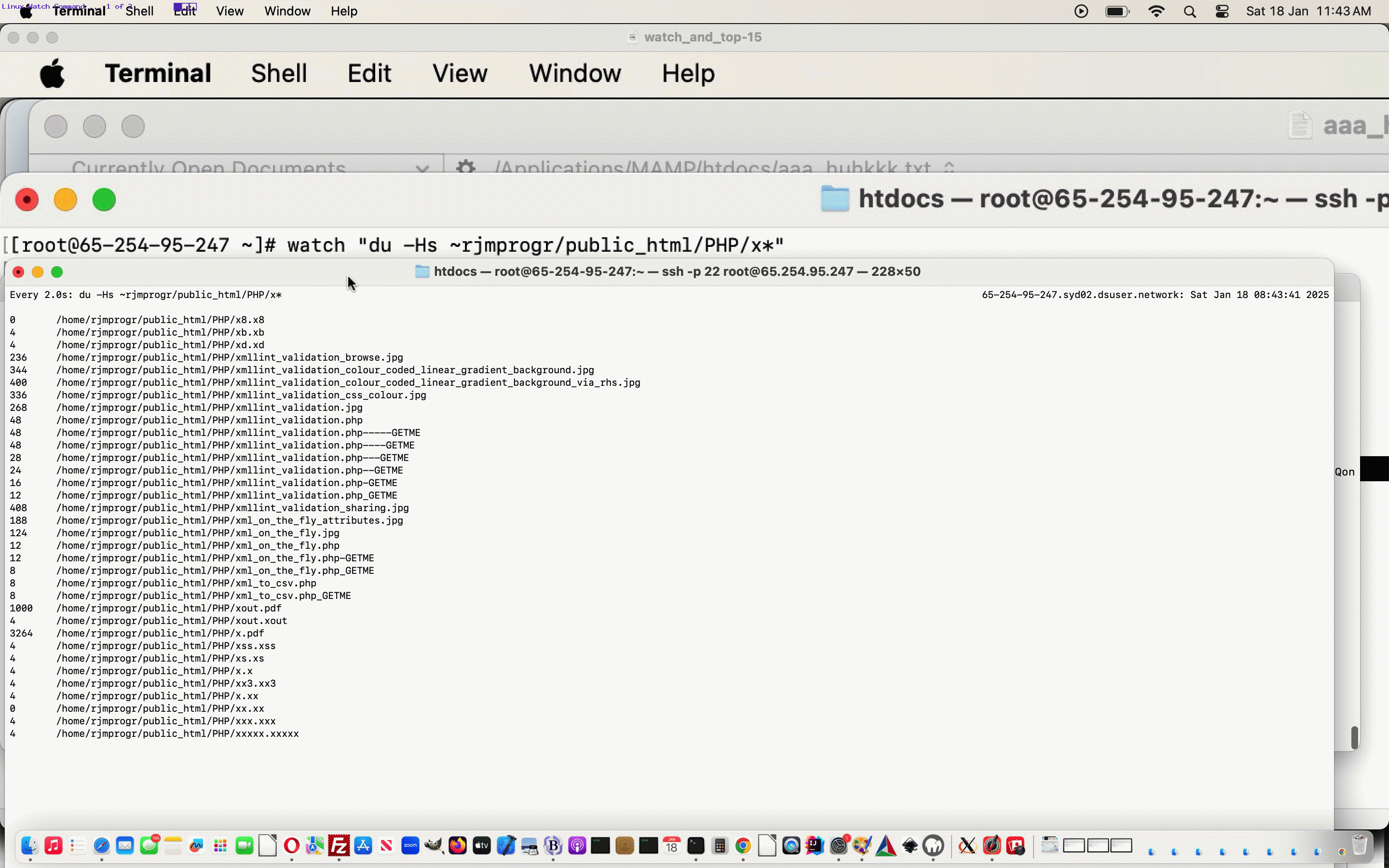Open the Shell menu in the top menu bar
The height and width of the screenshot is (868, 1389).
point(139,11)
